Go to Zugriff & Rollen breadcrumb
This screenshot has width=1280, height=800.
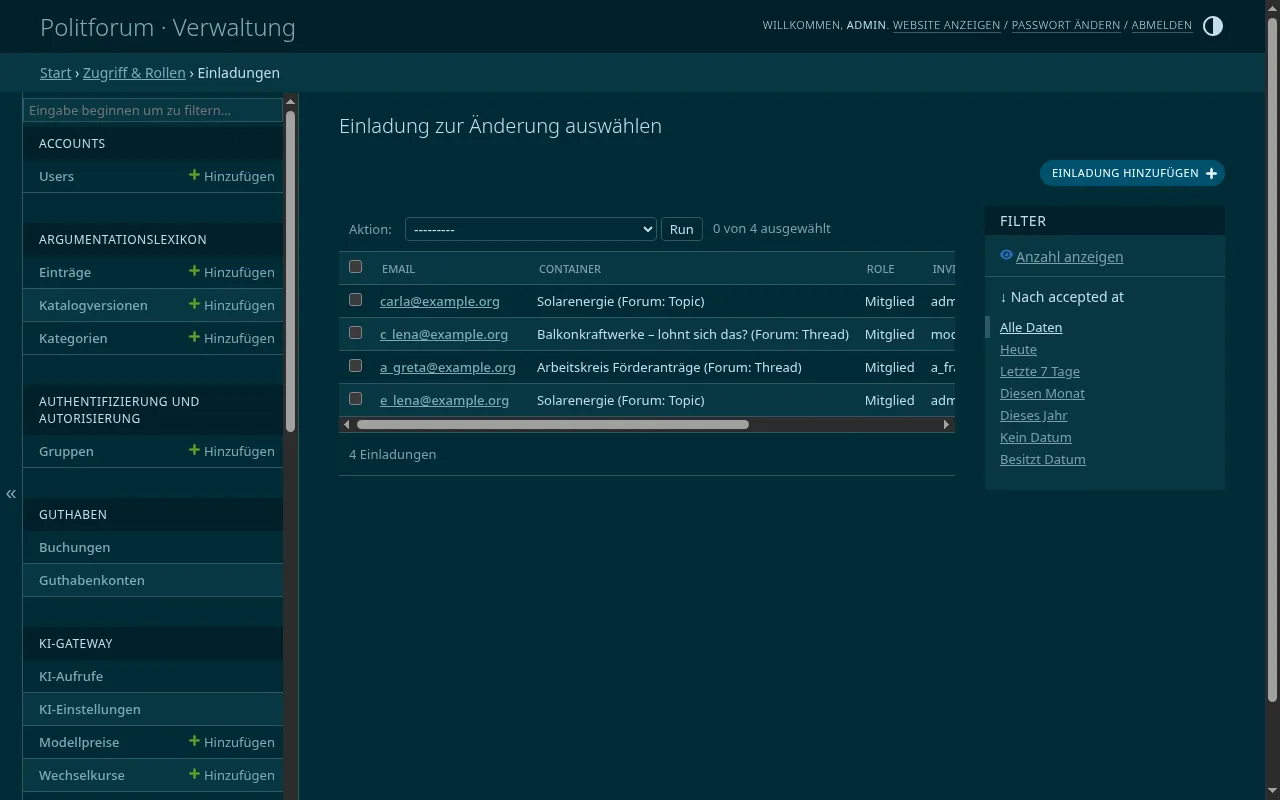pos(134,73)
